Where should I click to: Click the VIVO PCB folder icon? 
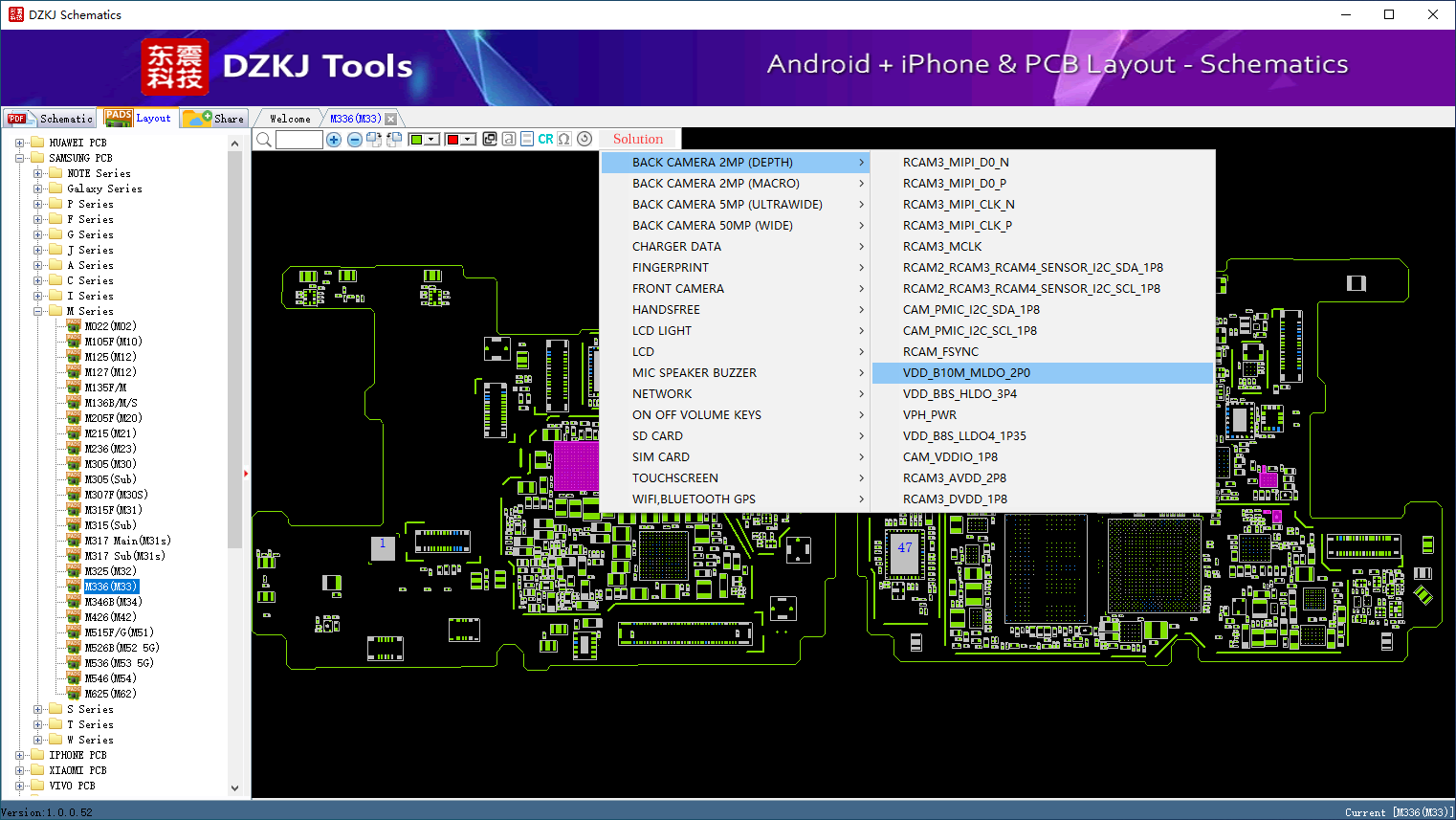pyautogui.click(x=37, y=786)
